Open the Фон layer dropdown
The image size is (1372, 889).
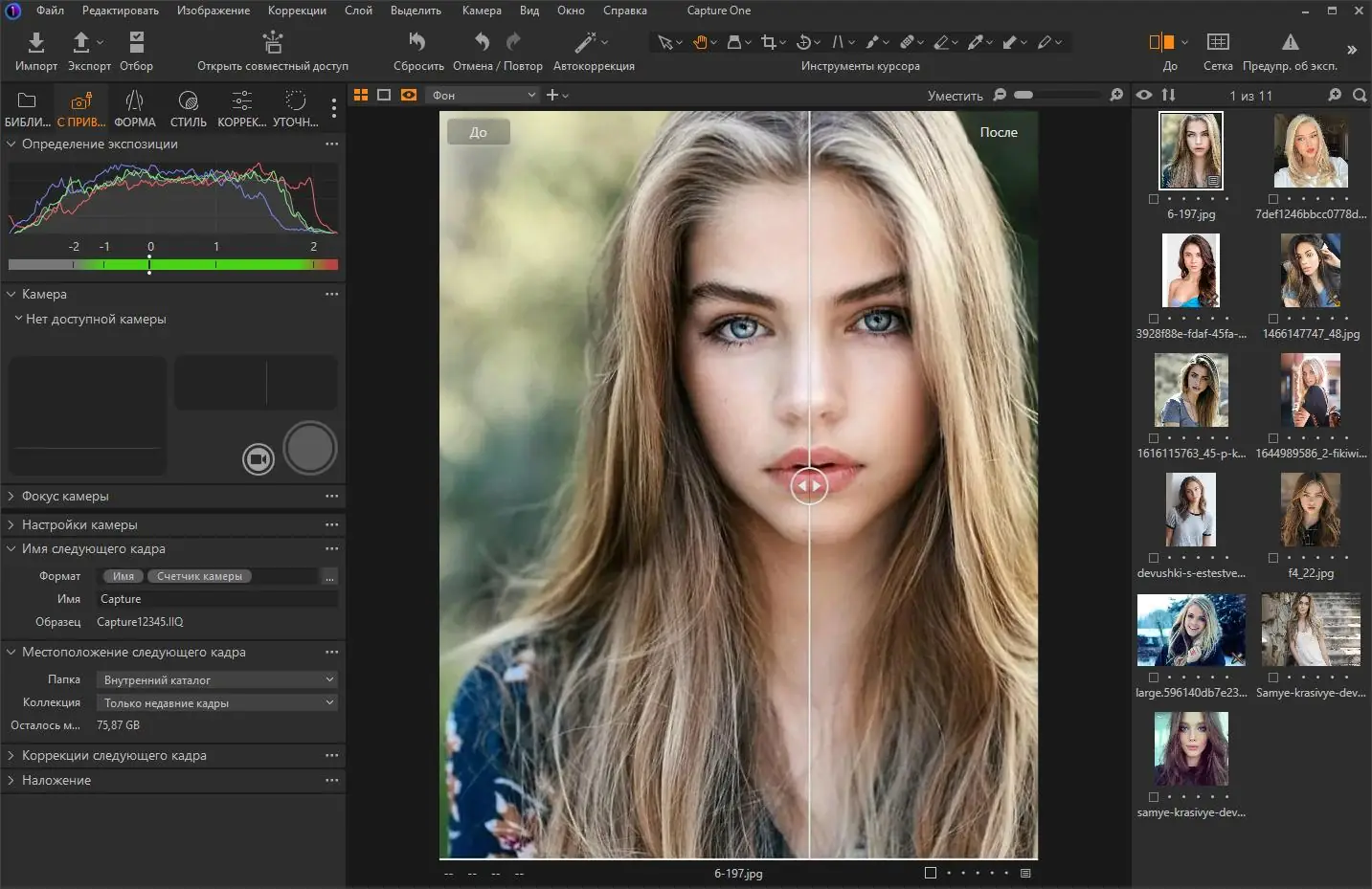[x=483, y=95]
